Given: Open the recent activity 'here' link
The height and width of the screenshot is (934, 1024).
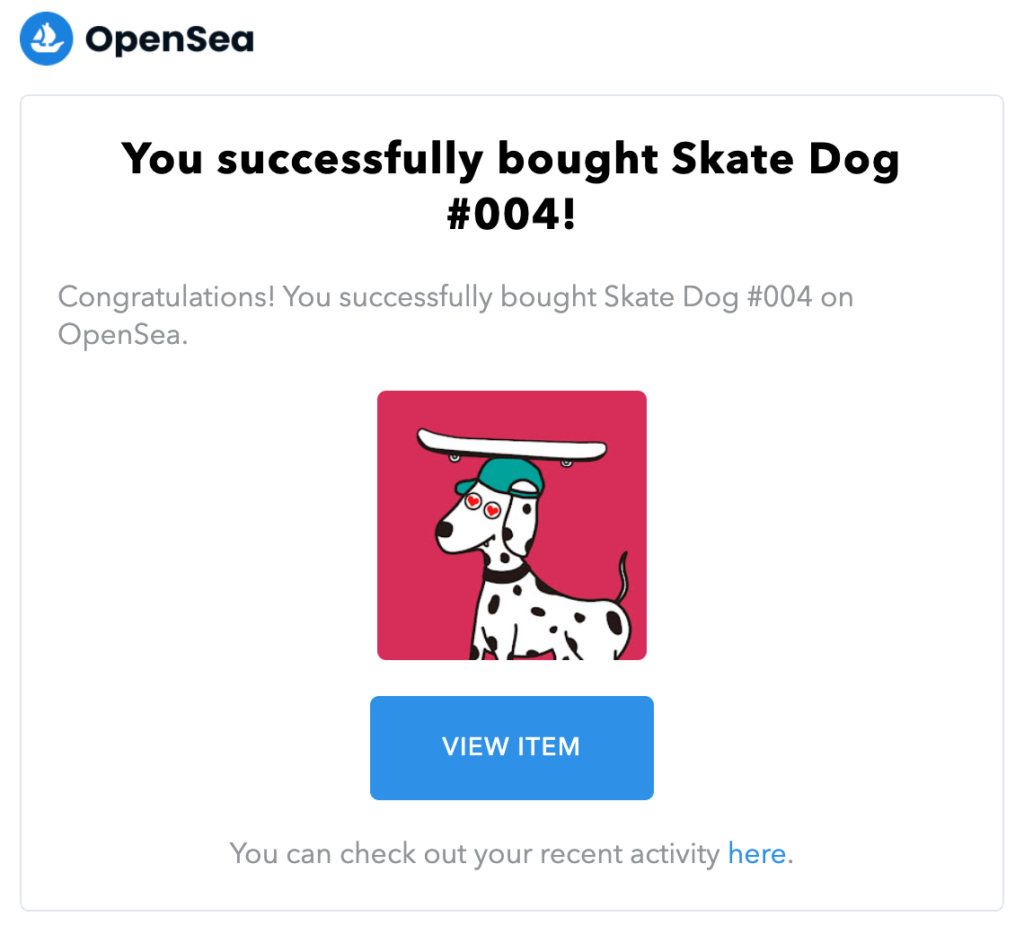Looking at the screenshot, I should pyautogui.click(x=756, y=853).
